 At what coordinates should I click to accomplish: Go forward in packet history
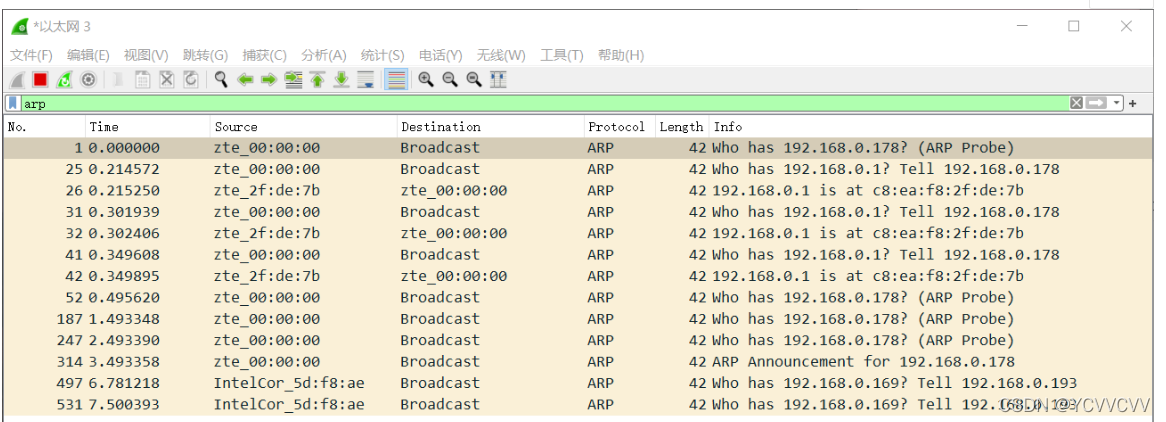(269, 80)
